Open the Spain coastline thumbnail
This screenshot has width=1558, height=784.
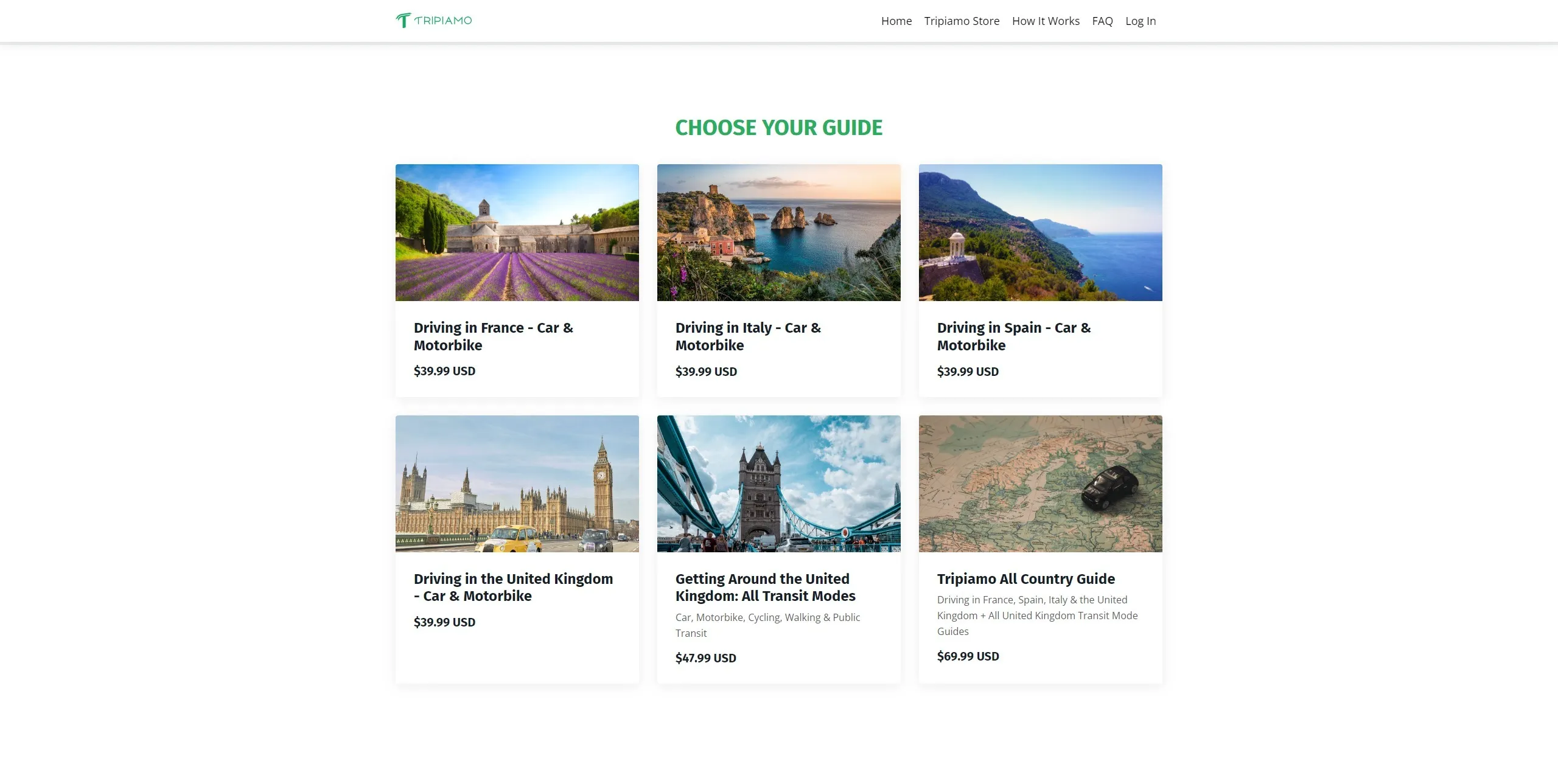tap(1041, 232)
